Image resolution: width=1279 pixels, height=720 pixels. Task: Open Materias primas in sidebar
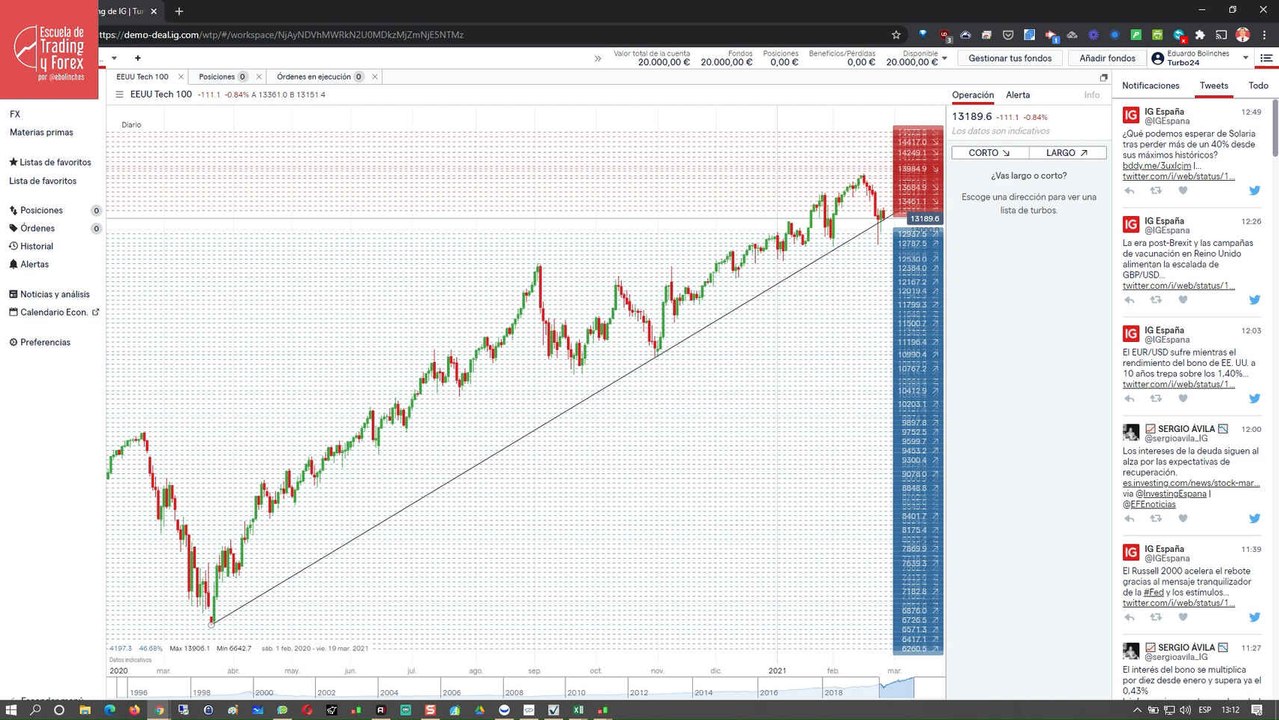pos(41,132)
